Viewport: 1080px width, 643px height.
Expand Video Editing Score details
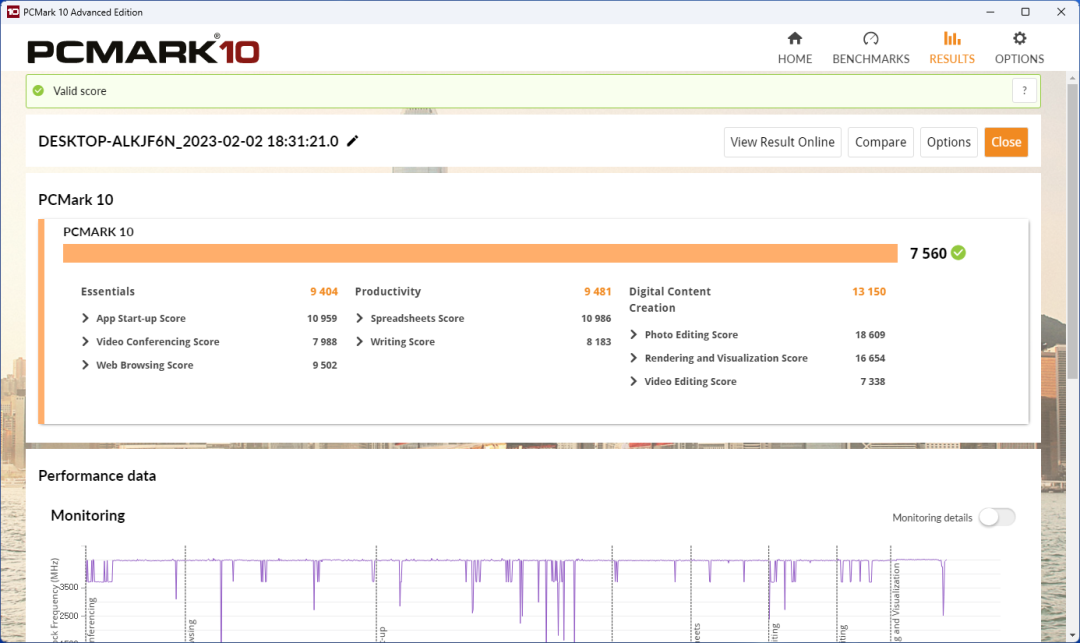(634, 381)
